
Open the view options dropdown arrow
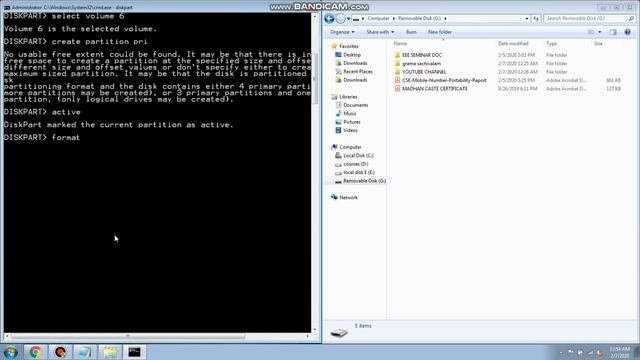[x=600, y=32]
